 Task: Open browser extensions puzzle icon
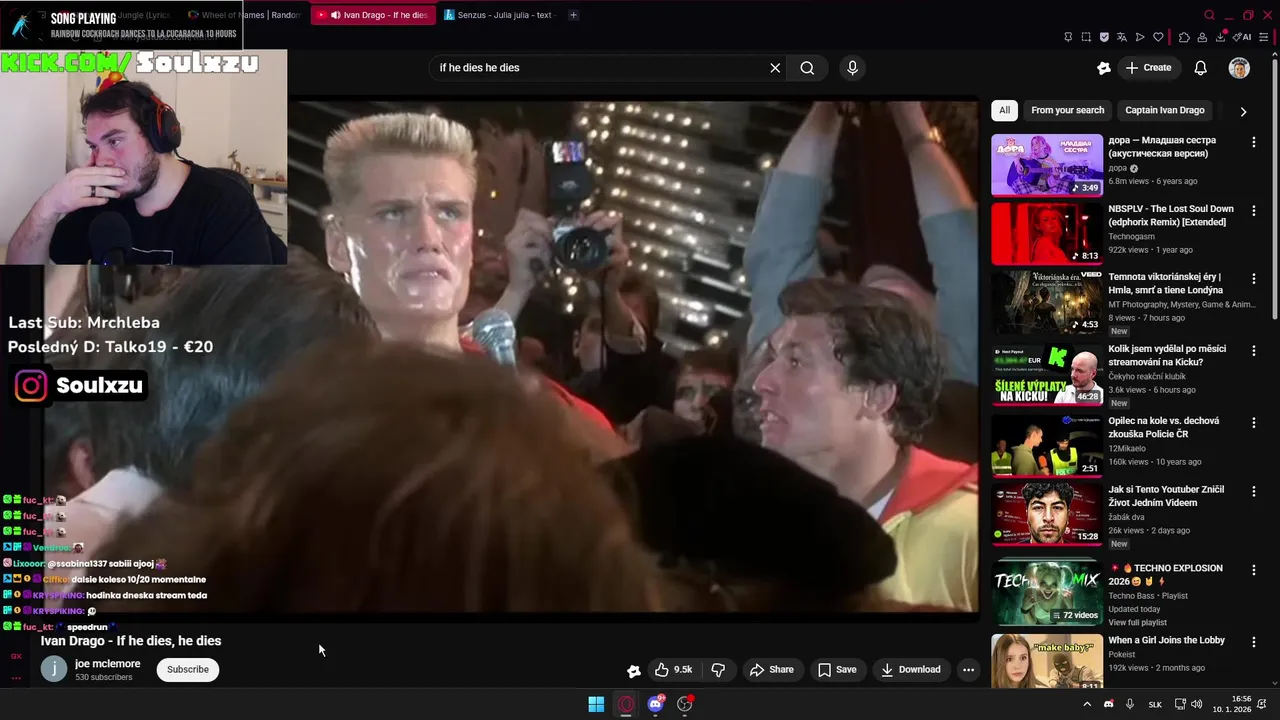tap(1184, 37)
